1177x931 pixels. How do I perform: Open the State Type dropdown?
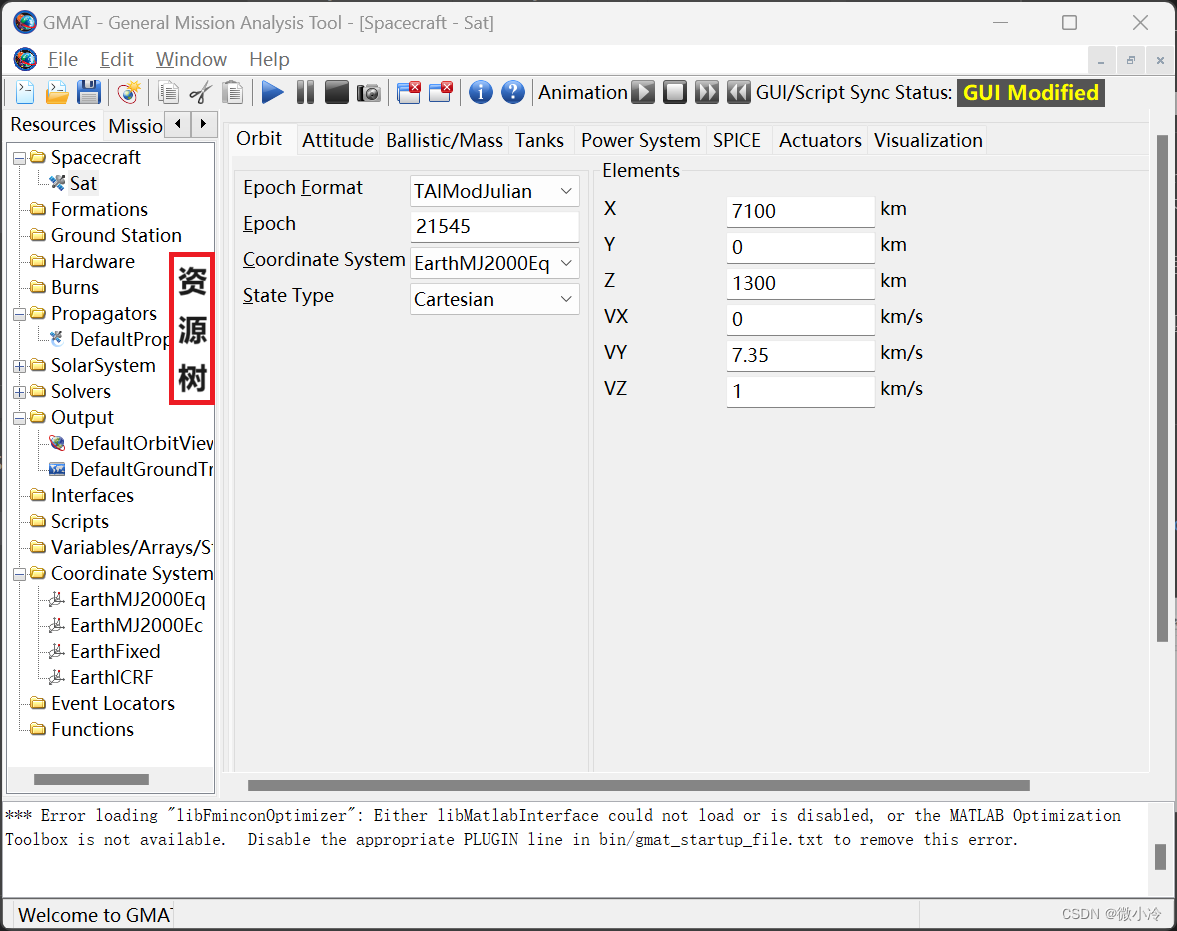tap(495, 300)
